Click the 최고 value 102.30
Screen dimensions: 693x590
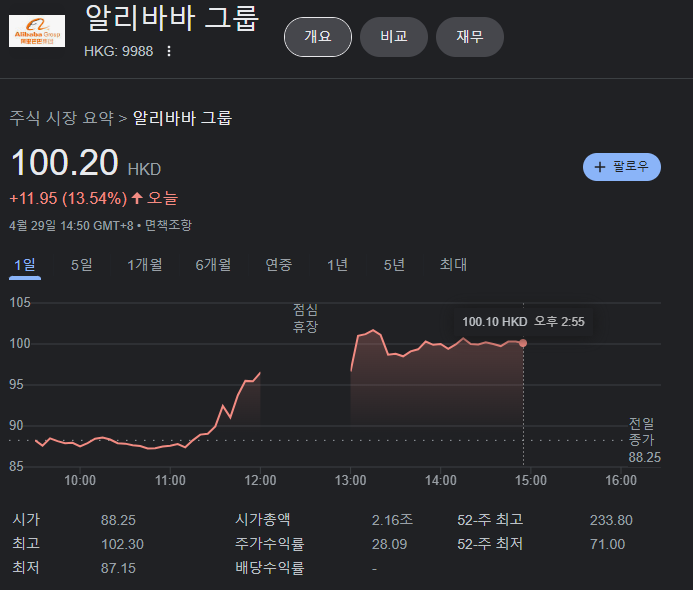[122, 544]
